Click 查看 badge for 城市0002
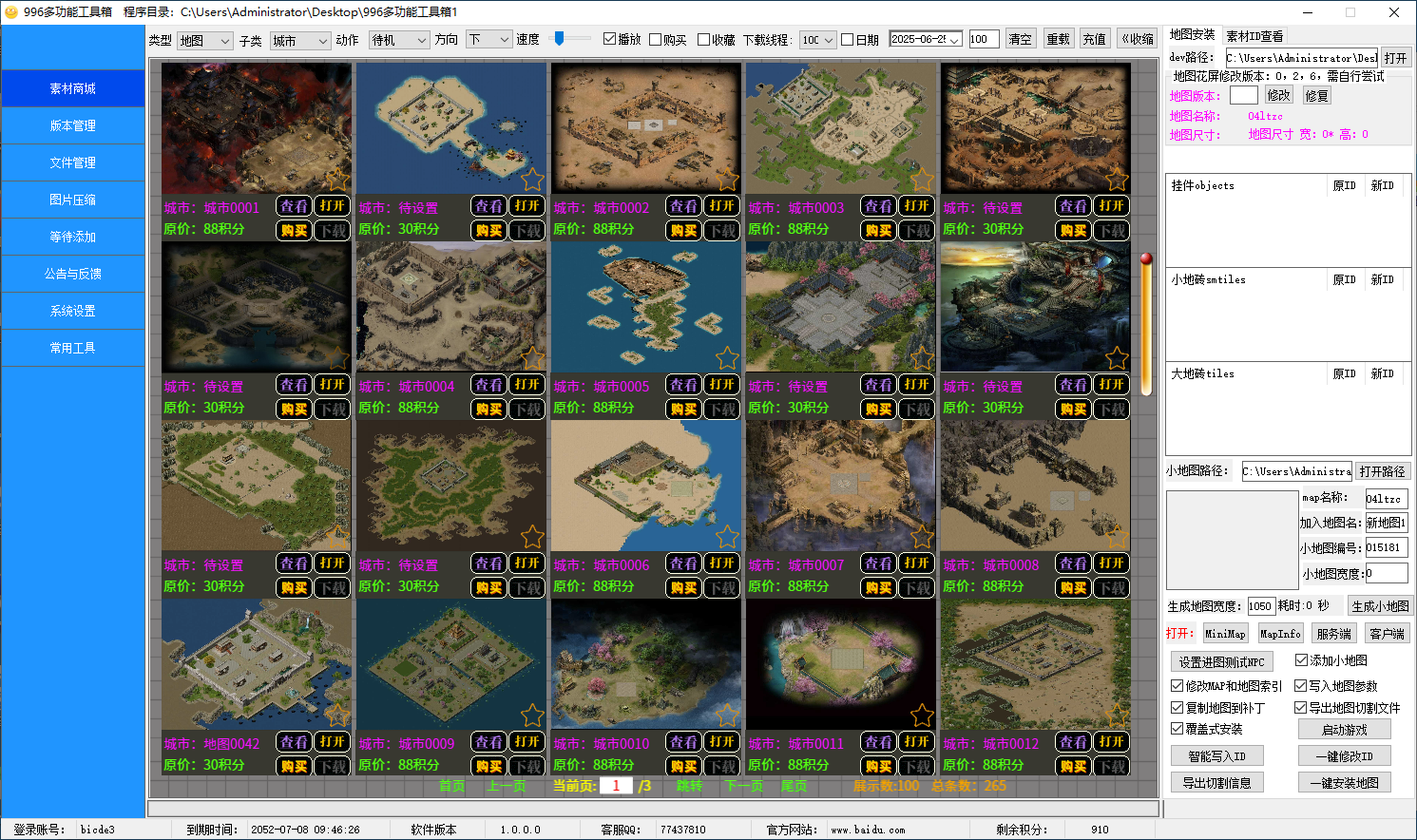1417x840 pixels. click(x=684, y=205)
